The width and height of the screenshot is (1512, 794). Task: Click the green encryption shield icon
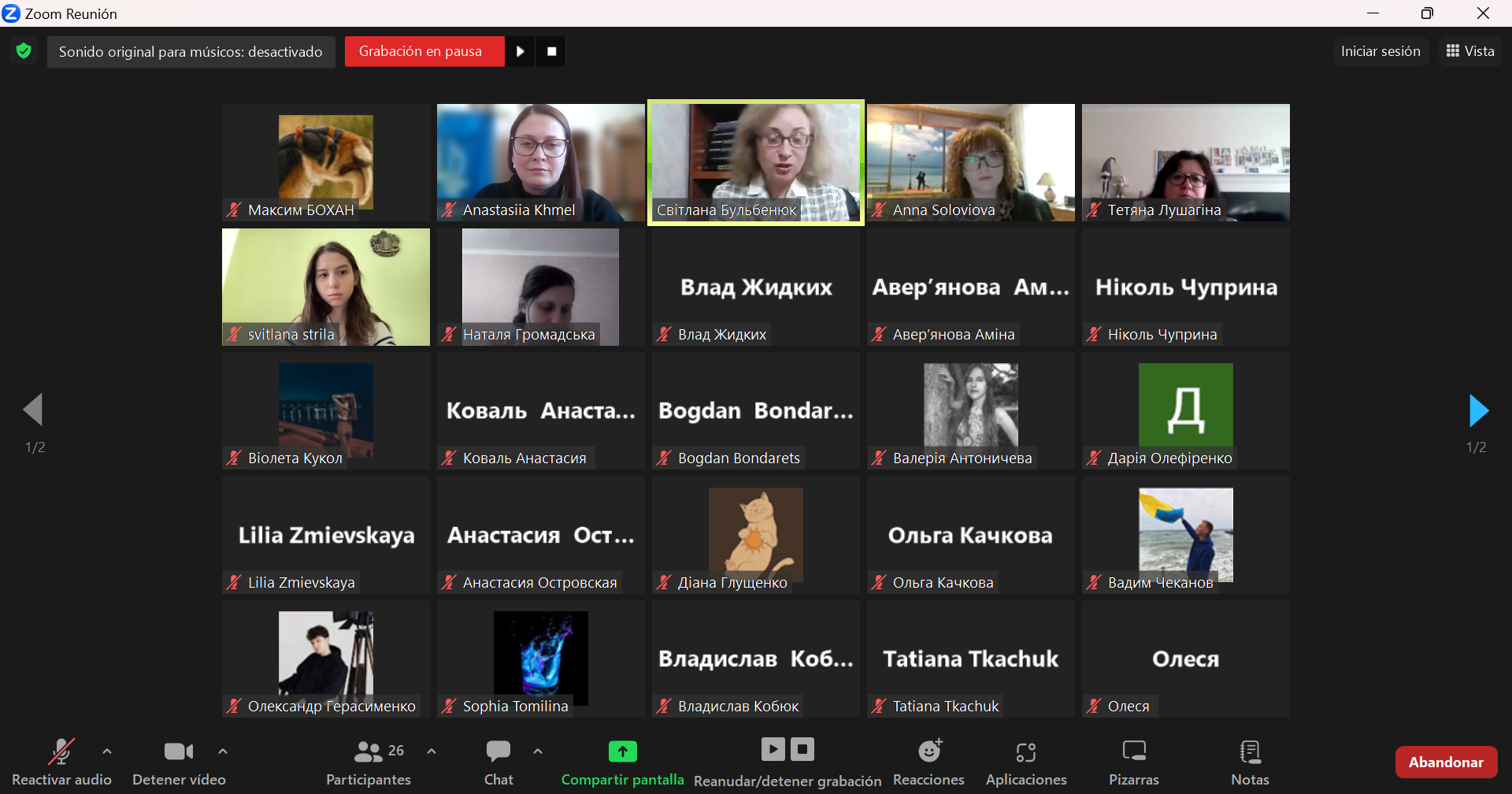click(x=24, y=51)
